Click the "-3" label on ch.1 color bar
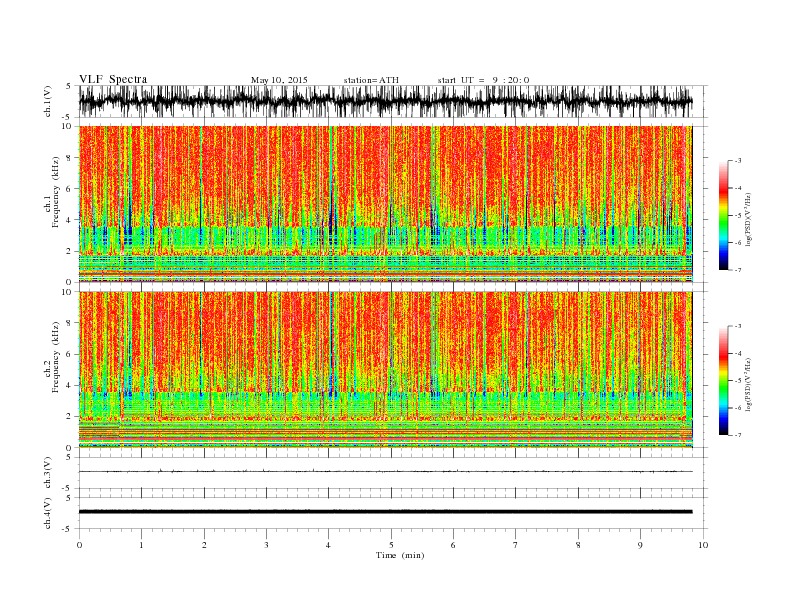This screenshot has width=792, height=612. tap(738, 161)
